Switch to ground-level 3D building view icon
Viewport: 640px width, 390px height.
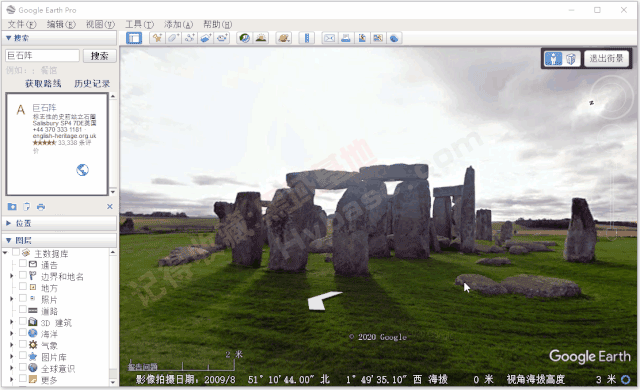coord(571,59)
